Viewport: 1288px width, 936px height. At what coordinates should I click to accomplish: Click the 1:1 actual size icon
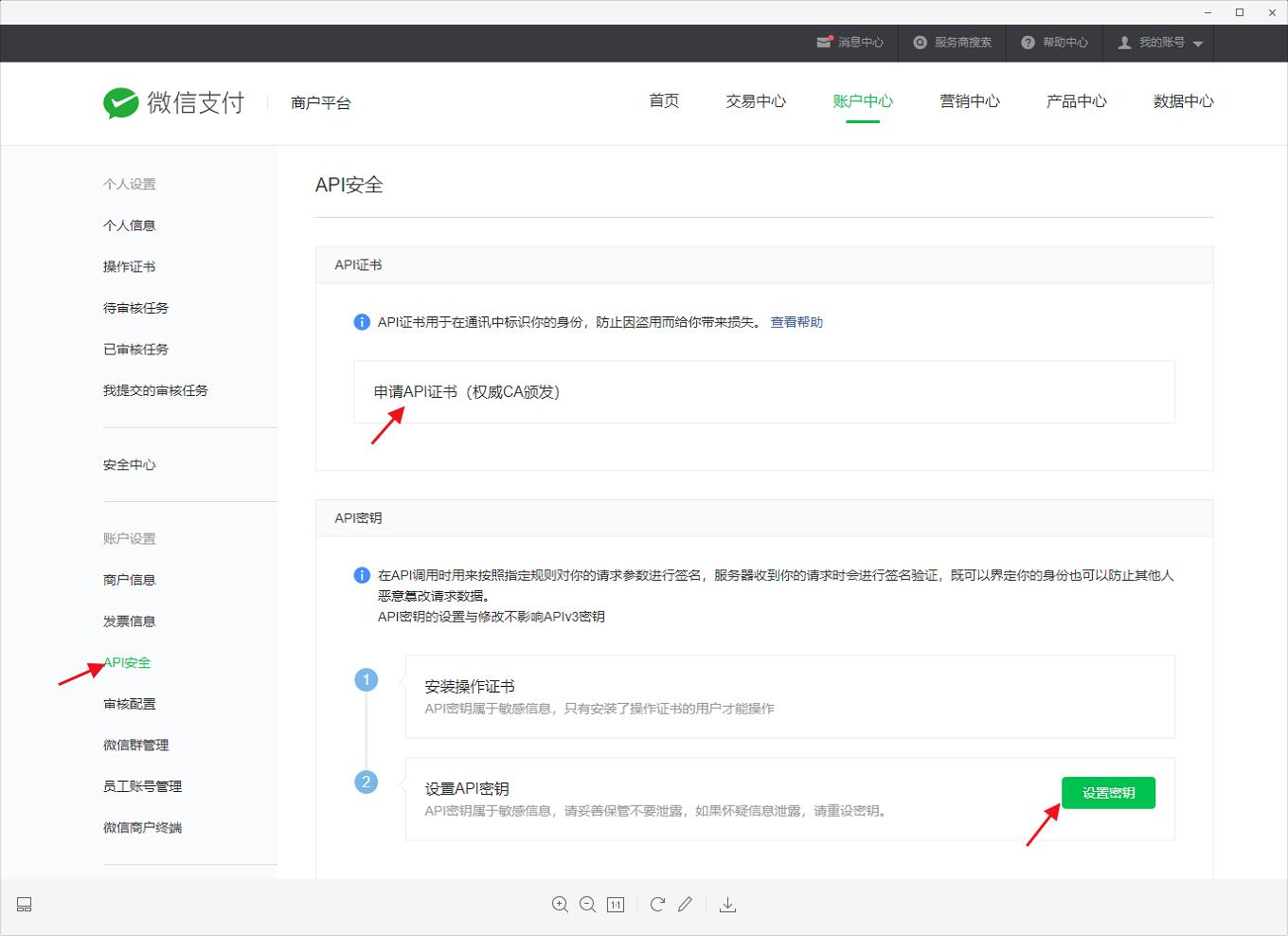616,905
